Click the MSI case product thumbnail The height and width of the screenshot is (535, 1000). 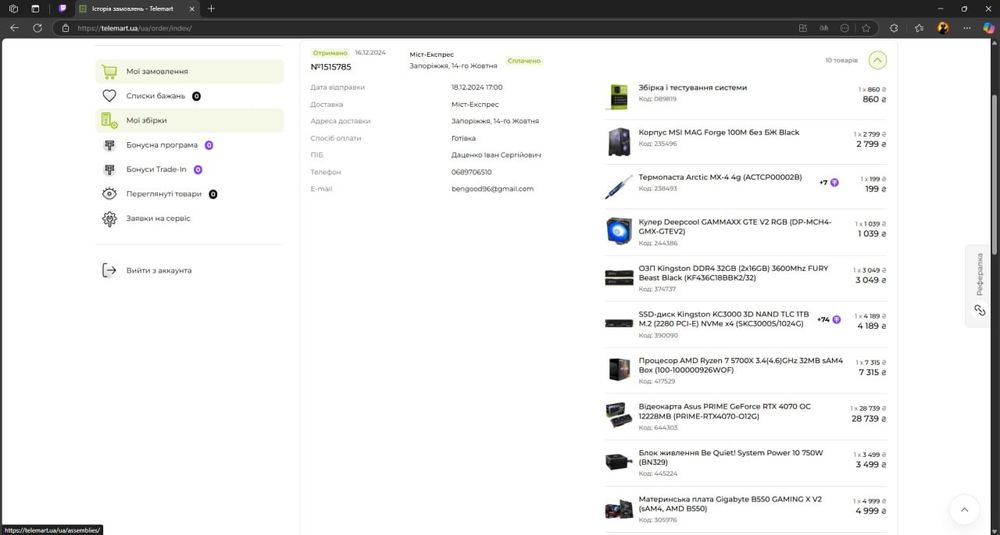[619, 141]
